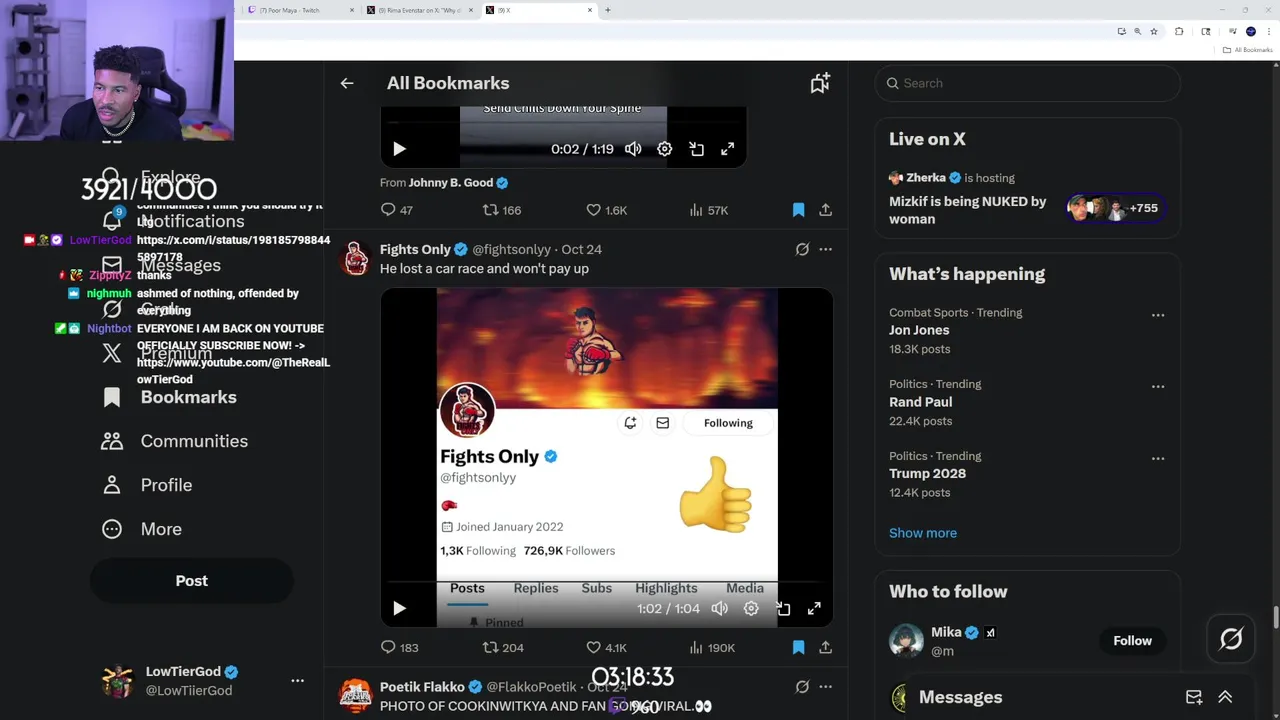Open Notifications in the sidebar

(x=173, y=221)
